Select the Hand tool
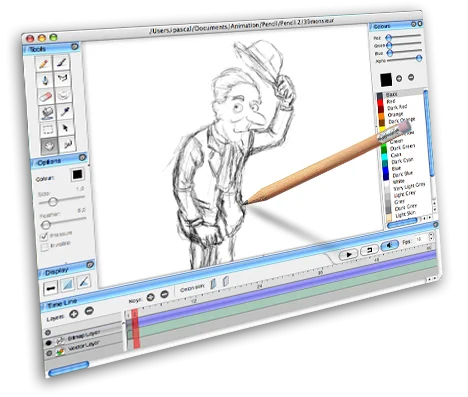Viewport: 468px width, 397px height. coord(49,146)
